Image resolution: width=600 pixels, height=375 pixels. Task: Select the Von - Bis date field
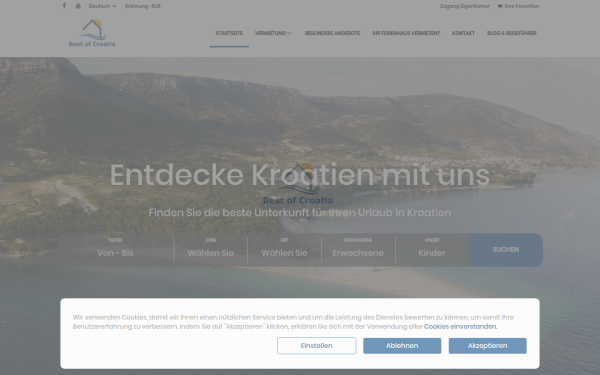tap(115, 250)
